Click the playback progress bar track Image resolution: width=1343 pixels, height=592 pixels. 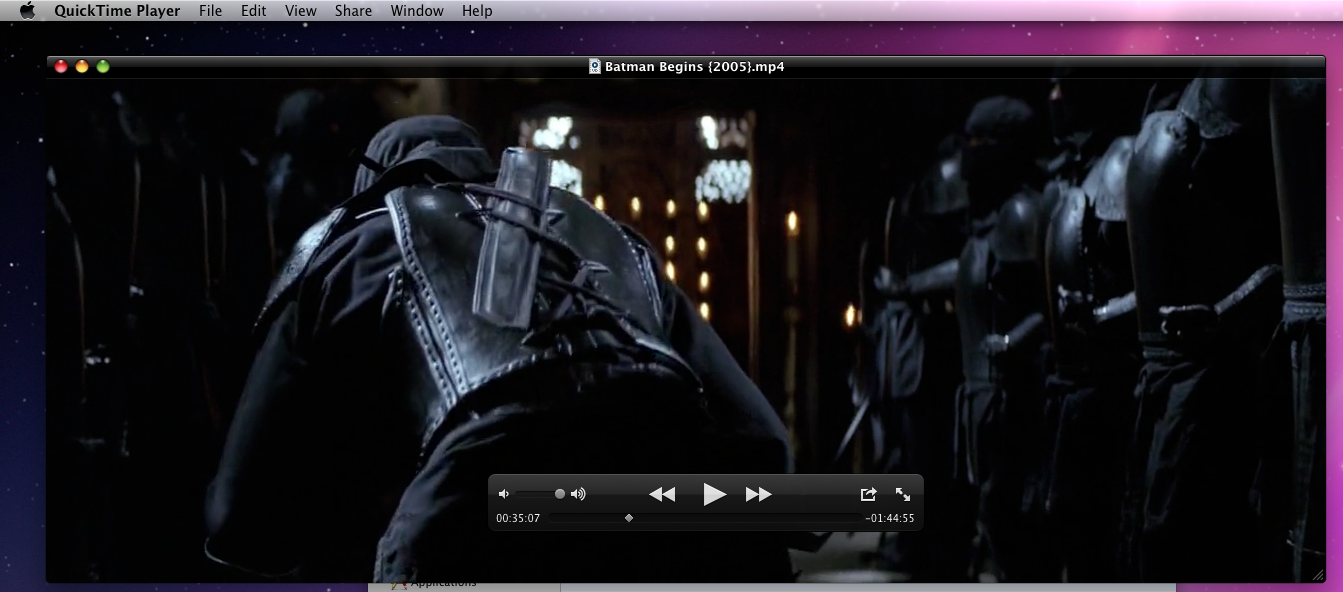704,518
